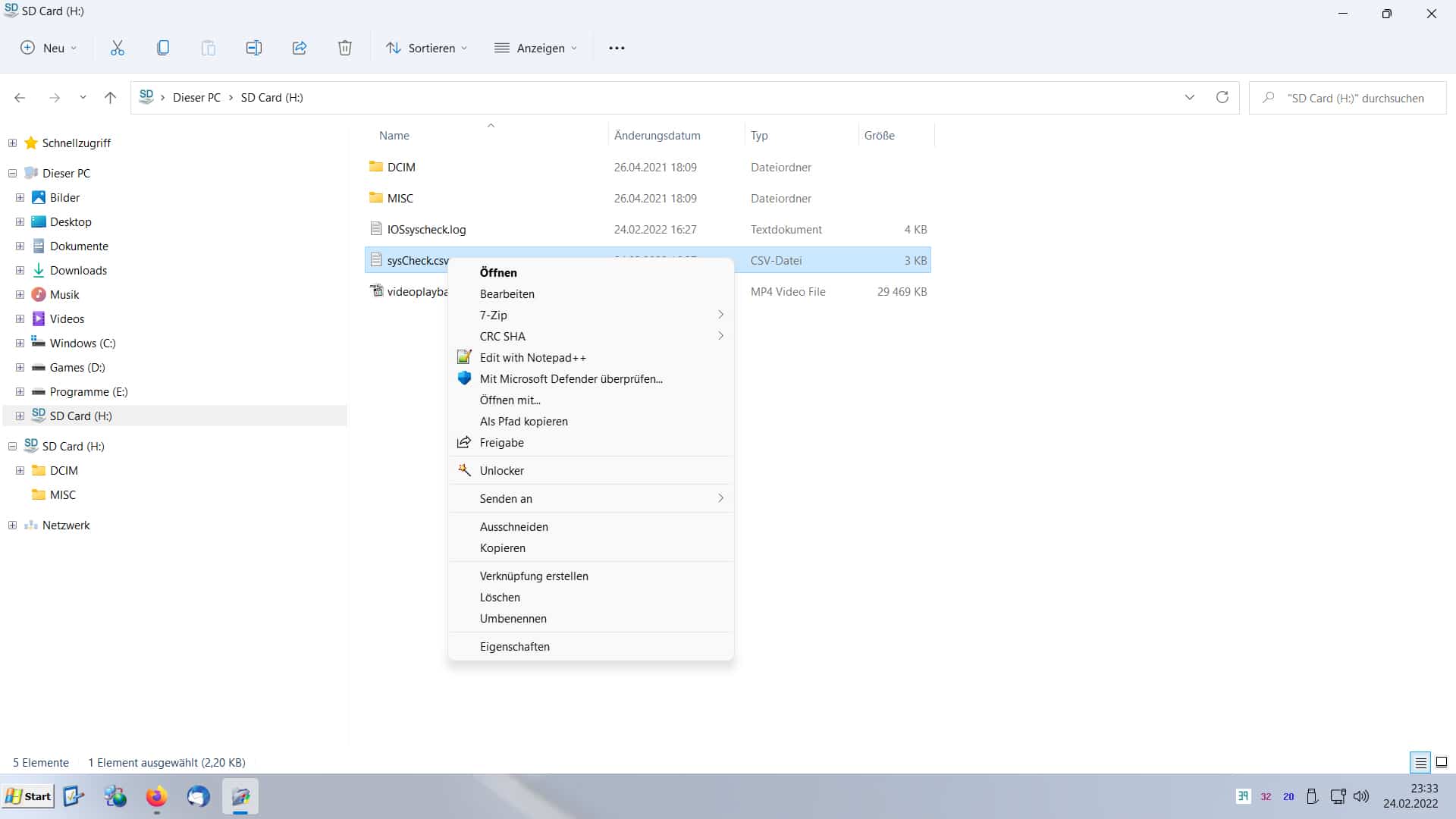Click the Start button

point(28,796)
